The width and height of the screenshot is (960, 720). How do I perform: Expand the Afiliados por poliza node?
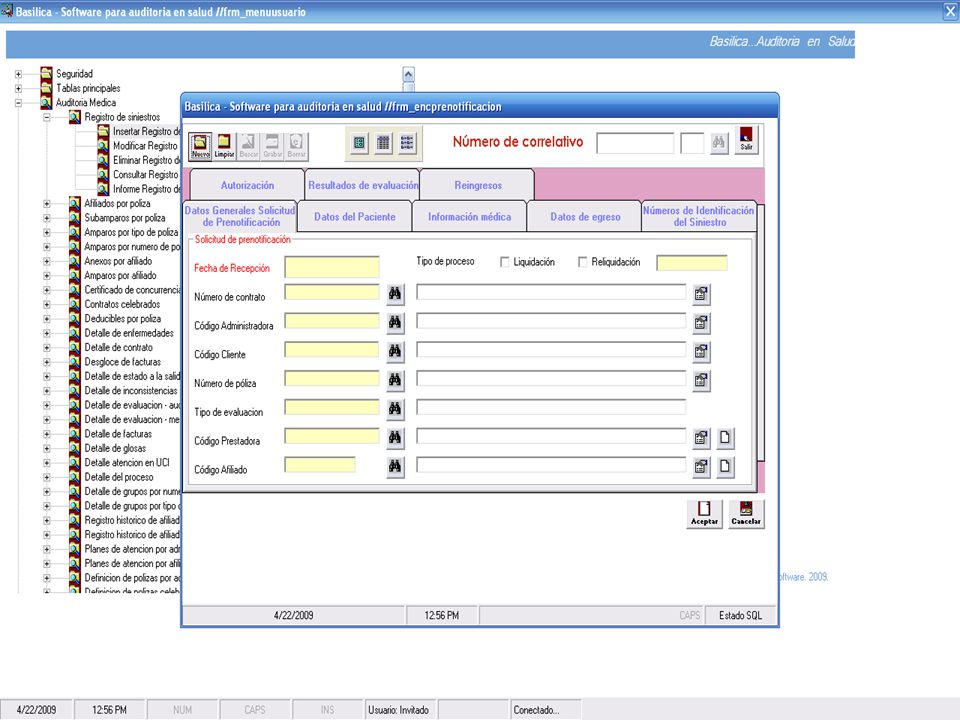click(x=47, y=203)
